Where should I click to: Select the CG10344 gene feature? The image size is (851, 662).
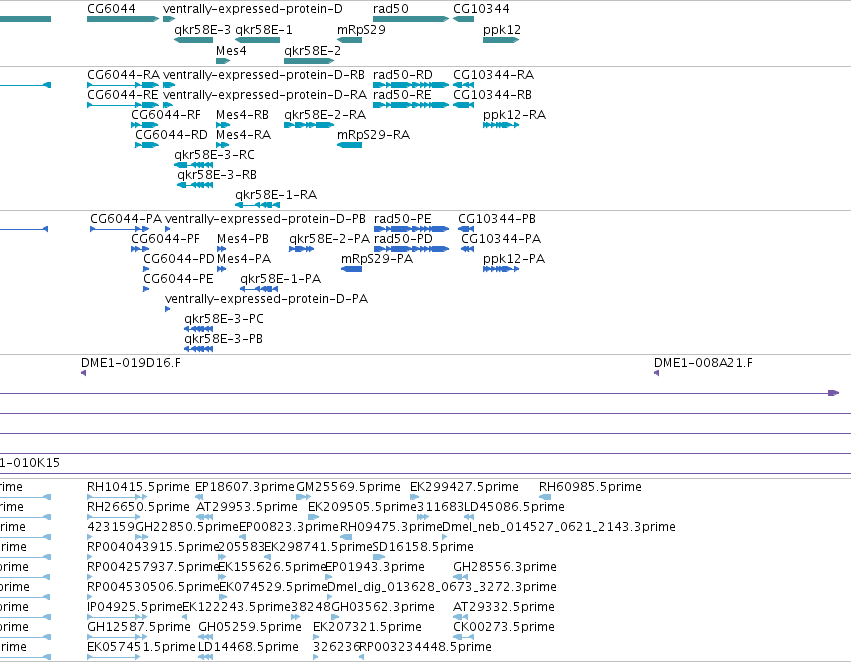463,19
